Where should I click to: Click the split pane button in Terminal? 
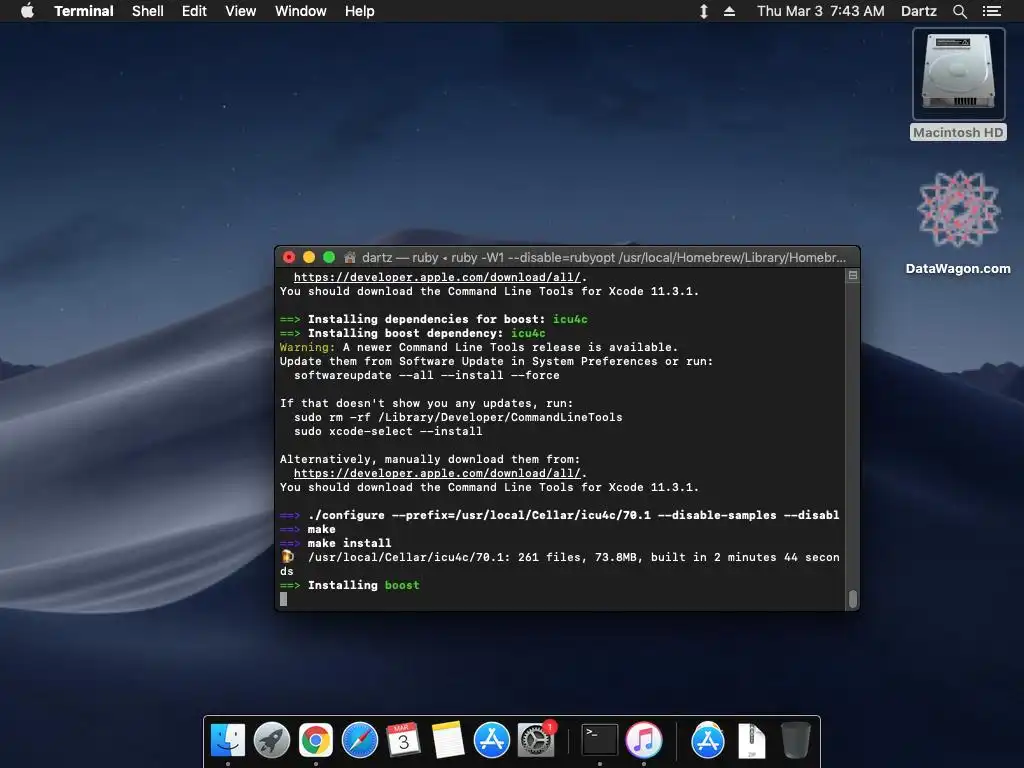(853, 276)
